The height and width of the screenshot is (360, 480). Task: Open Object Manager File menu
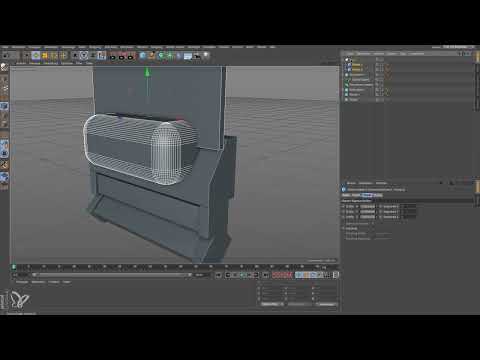(x=349, y=53)
